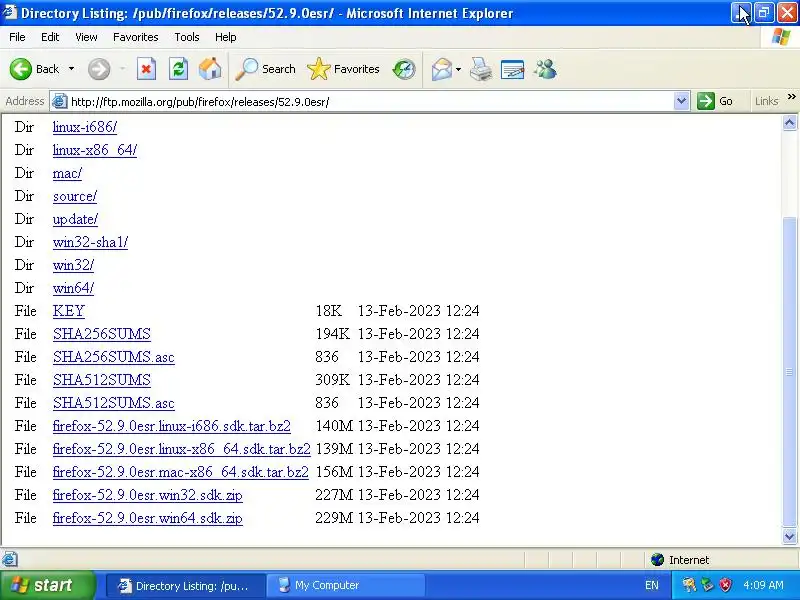Open the Favorites menu
Image resolution: width=800 pixels, height=600 pixels.
[136, 37]
